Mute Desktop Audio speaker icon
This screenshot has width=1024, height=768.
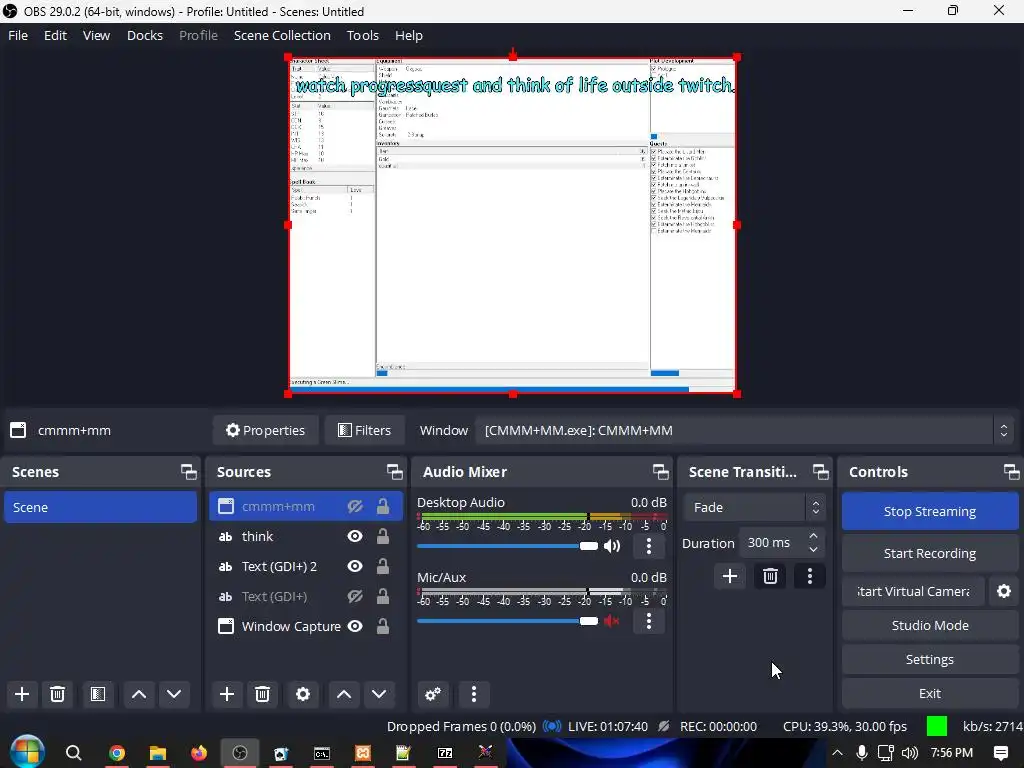point(612,546)
